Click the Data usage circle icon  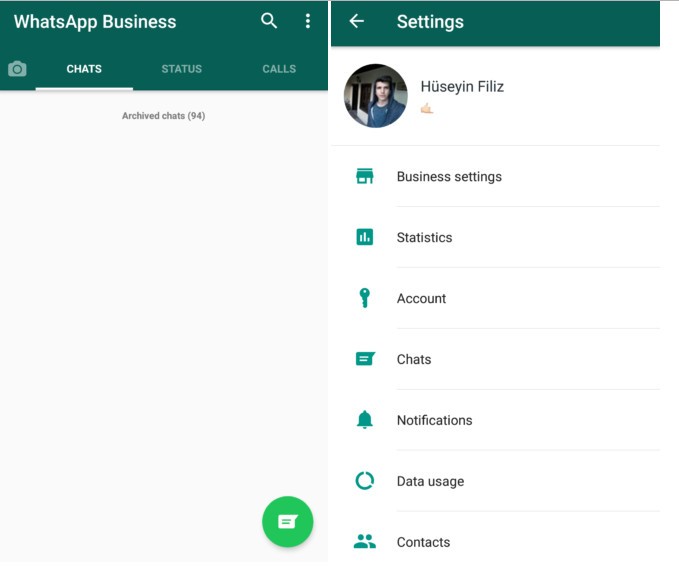pos(365,481)
